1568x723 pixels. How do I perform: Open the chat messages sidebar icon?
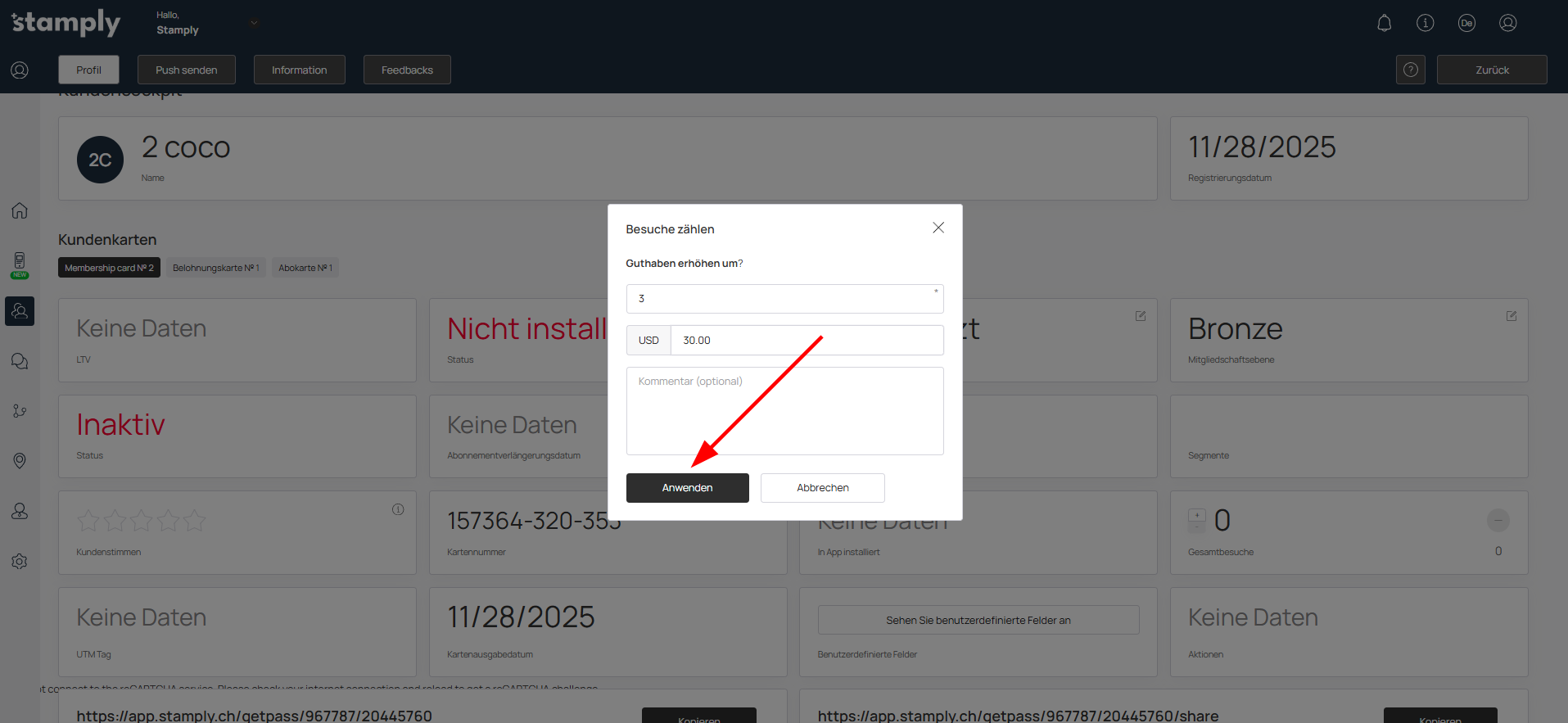[x=20, y=361]
